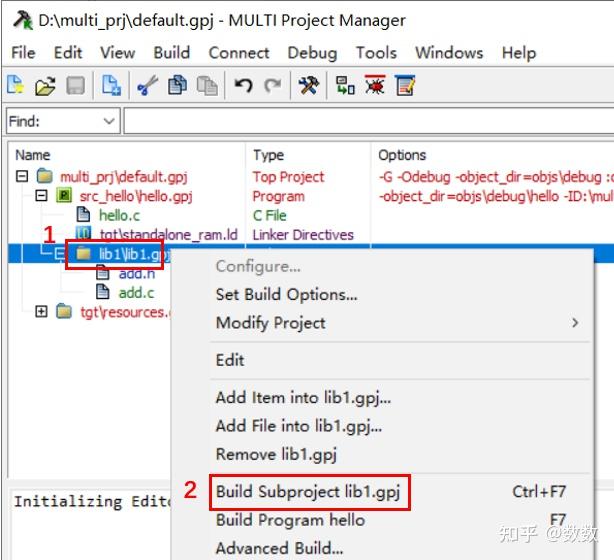Open the Tools menu
614x560 pixels.
coord(376,52)
